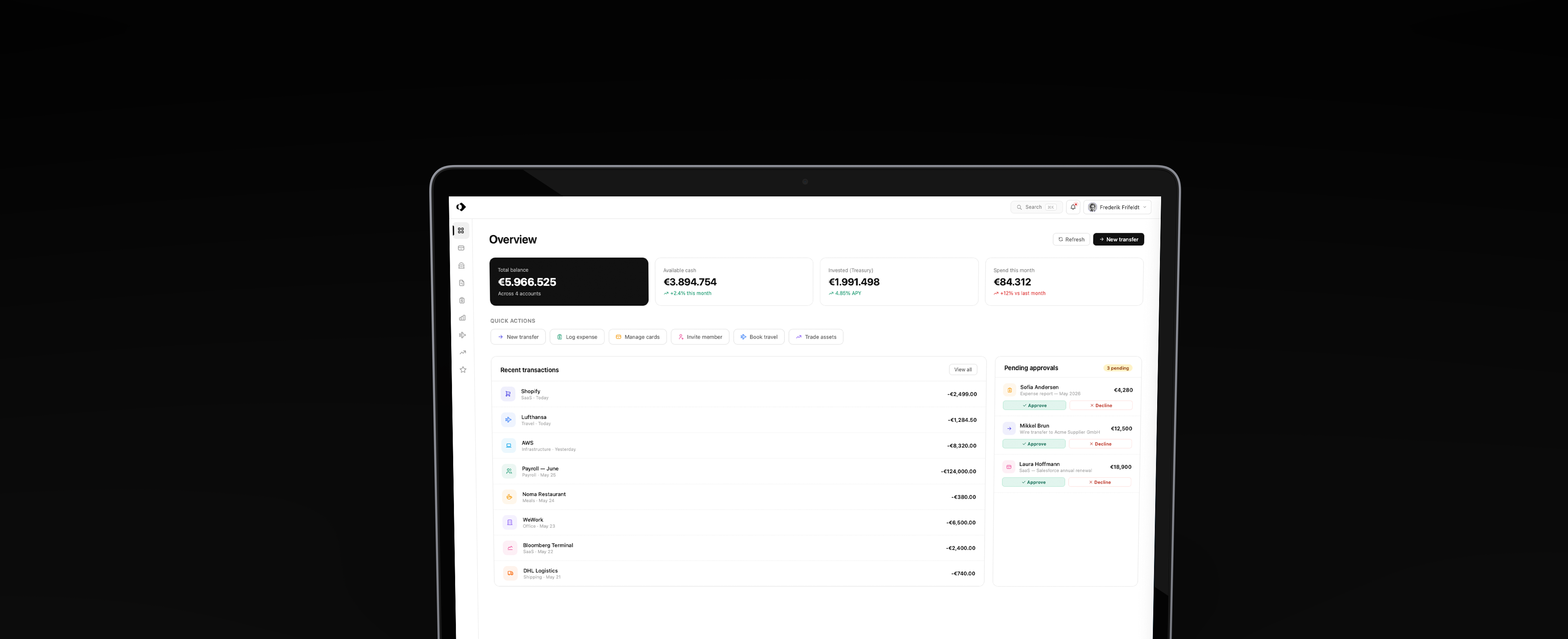The height and width of the screenshot is (639, 1568).
Task: Open the star favorites icon in sidebar
Action: [x=463, y=369]
